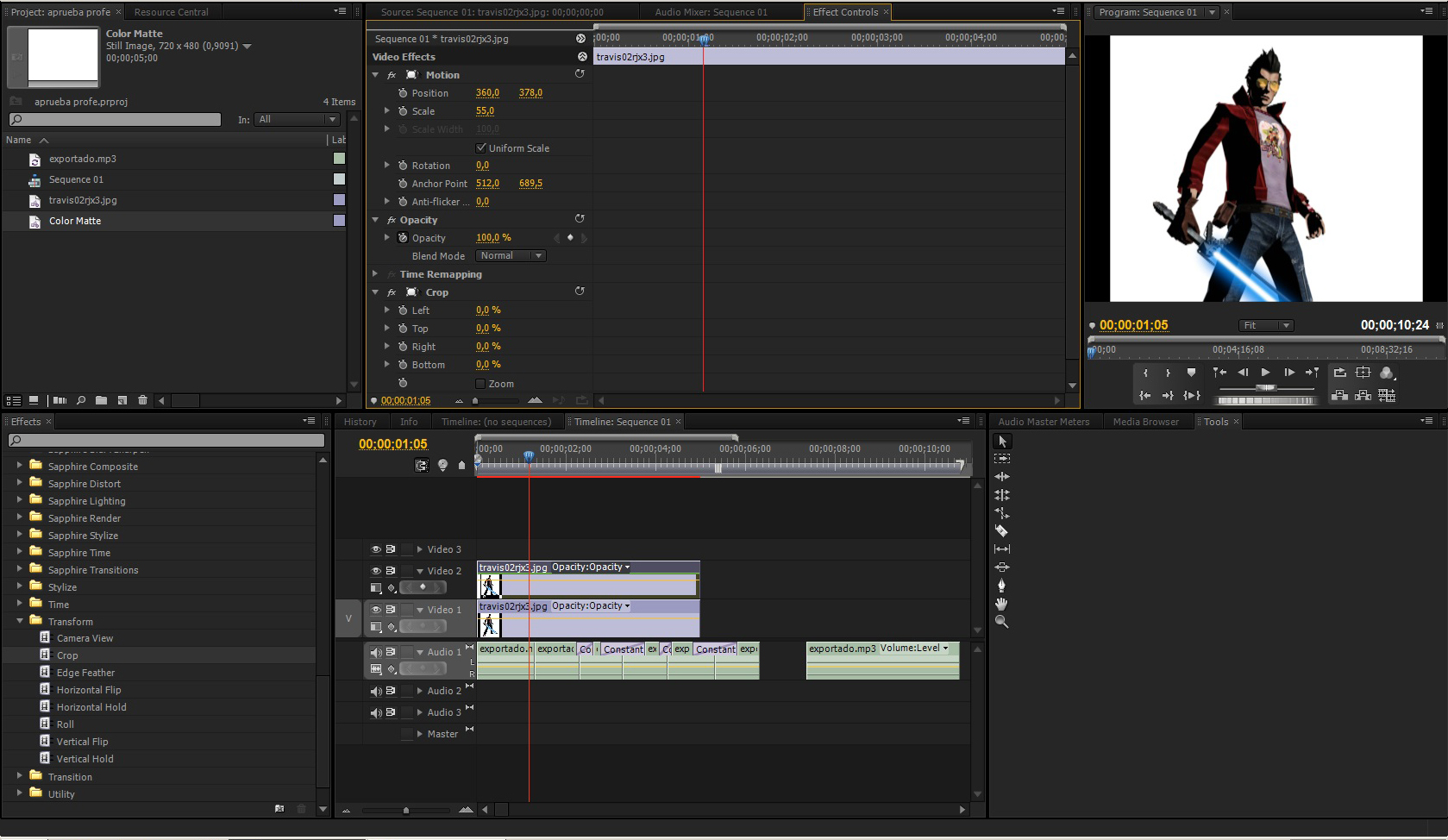Click the label color swatch for exportado.mp3
Screen dimensions: 1448x840
(x=339, y=159)
